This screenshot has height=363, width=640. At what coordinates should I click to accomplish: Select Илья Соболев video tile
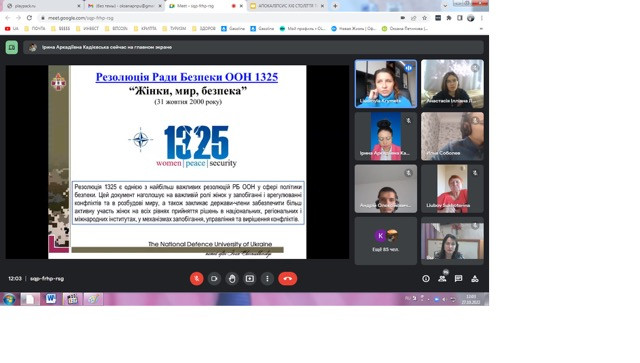click(452, 136)
